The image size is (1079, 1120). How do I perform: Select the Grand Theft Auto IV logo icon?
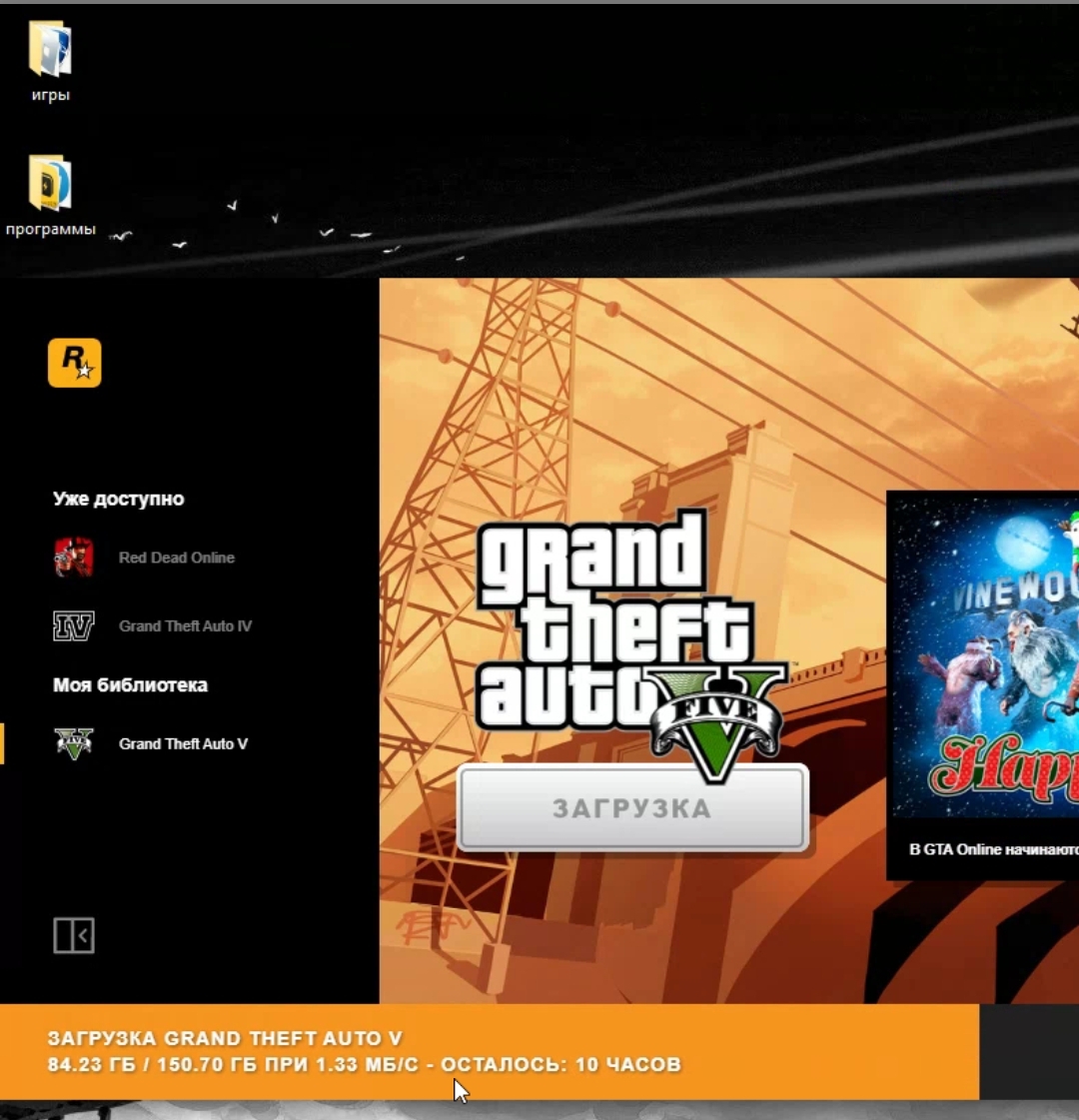[x=74, y=625]
